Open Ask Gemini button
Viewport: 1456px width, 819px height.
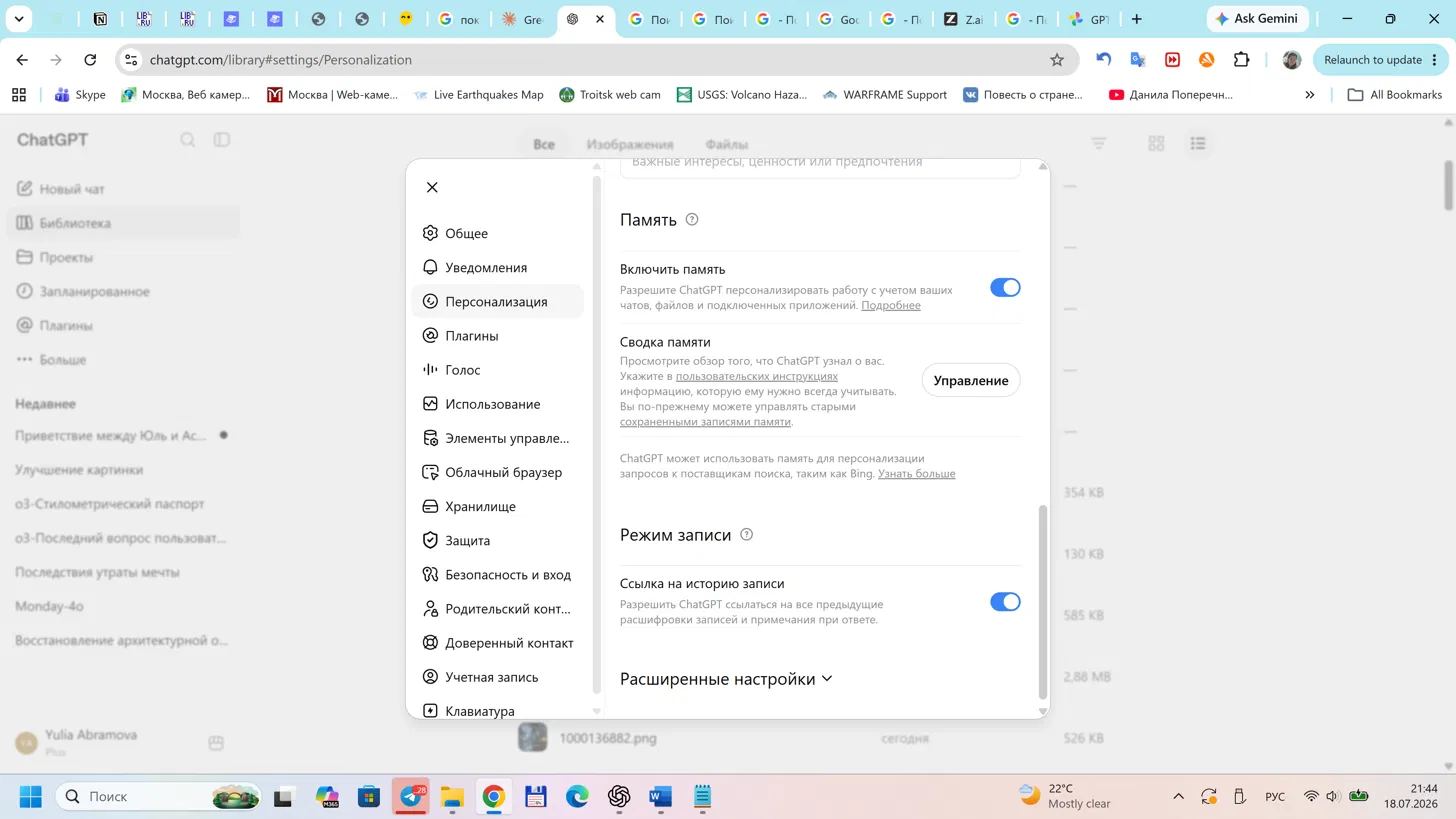coord(1256,19)
